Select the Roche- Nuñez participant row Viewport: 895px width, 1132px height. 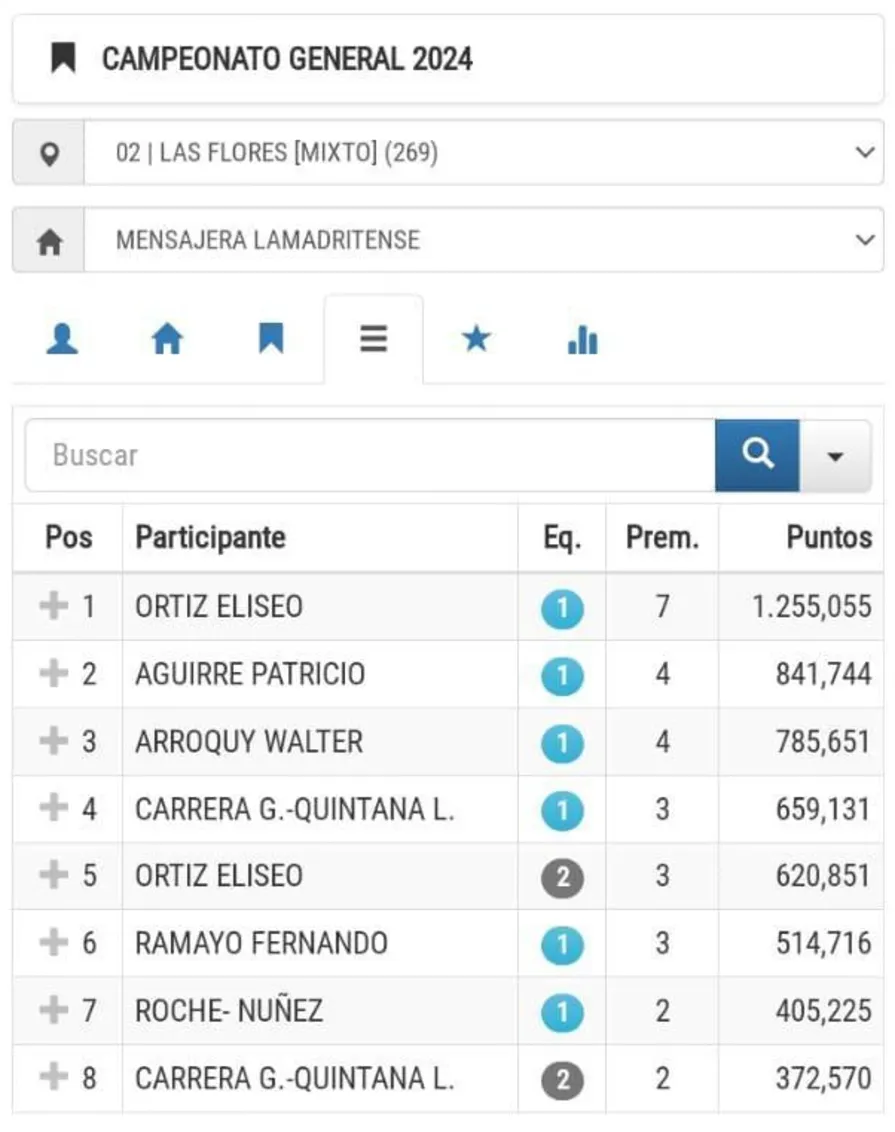[x=229, y=1010]
